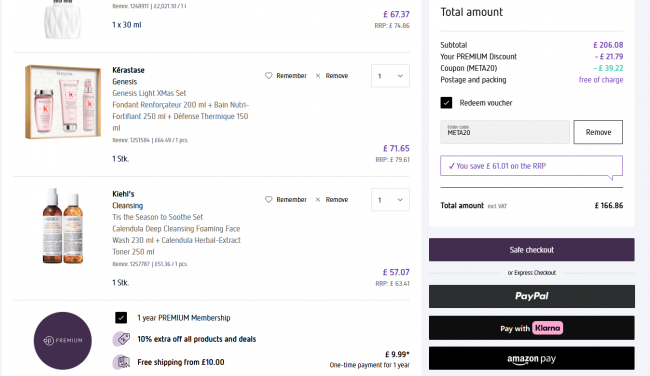Click the Kiehl's brand name
Image resolution: width=650 pixels, height=376 pixels.
point(123,194)
